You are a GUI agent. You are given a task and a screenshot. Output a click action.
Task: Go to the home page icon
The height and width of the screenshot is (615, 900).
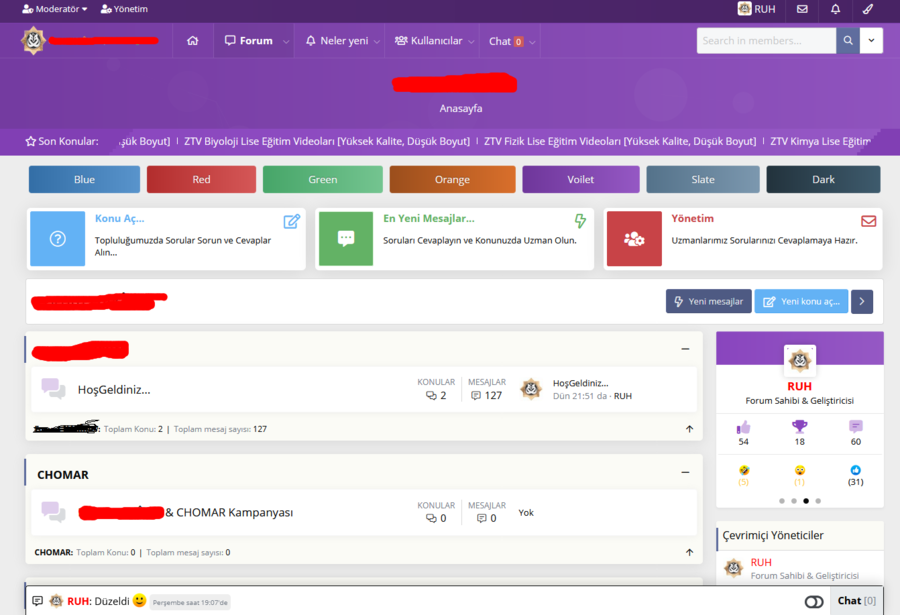click(x=193, y=41)
